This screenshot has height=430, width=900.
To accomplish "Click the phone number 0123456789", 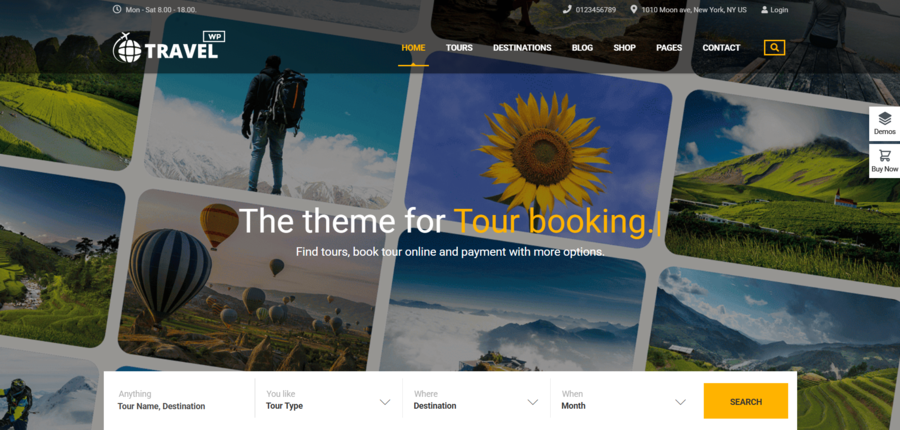I will (596, 10).
